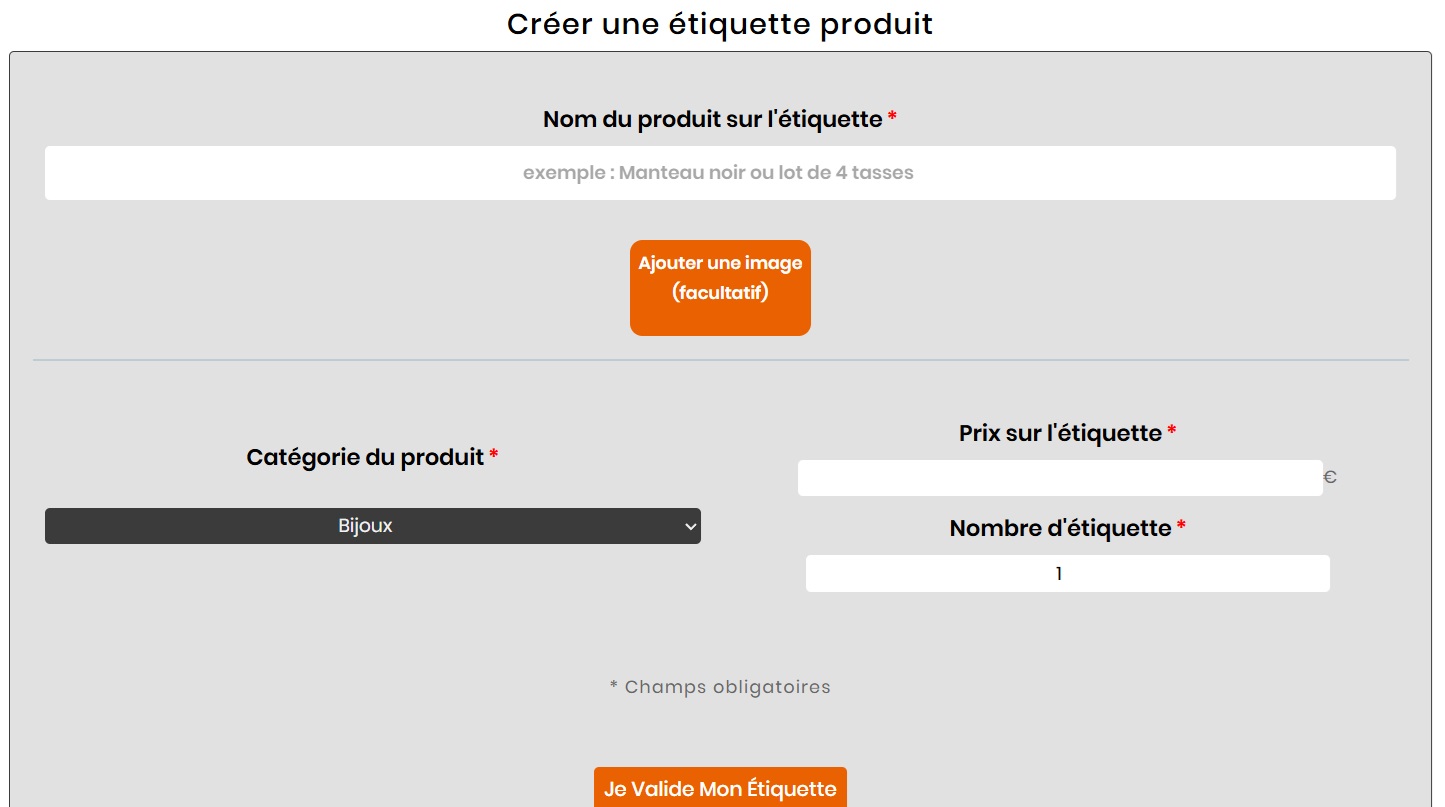Click the 'Nombre d'étiquette' label text
Image resolution: width=1445 pixels, height=807 pixels.
tap(1060, 528)
